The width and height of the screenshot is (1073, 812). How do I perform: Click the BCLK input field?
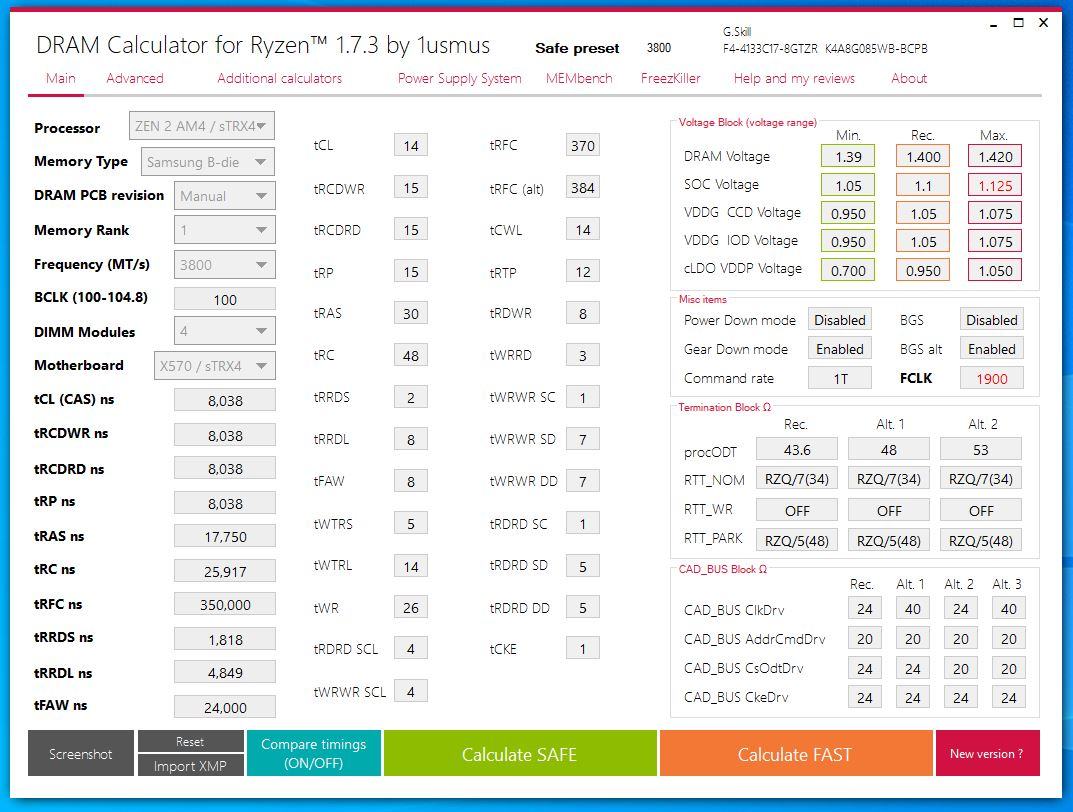pos(224,300)
